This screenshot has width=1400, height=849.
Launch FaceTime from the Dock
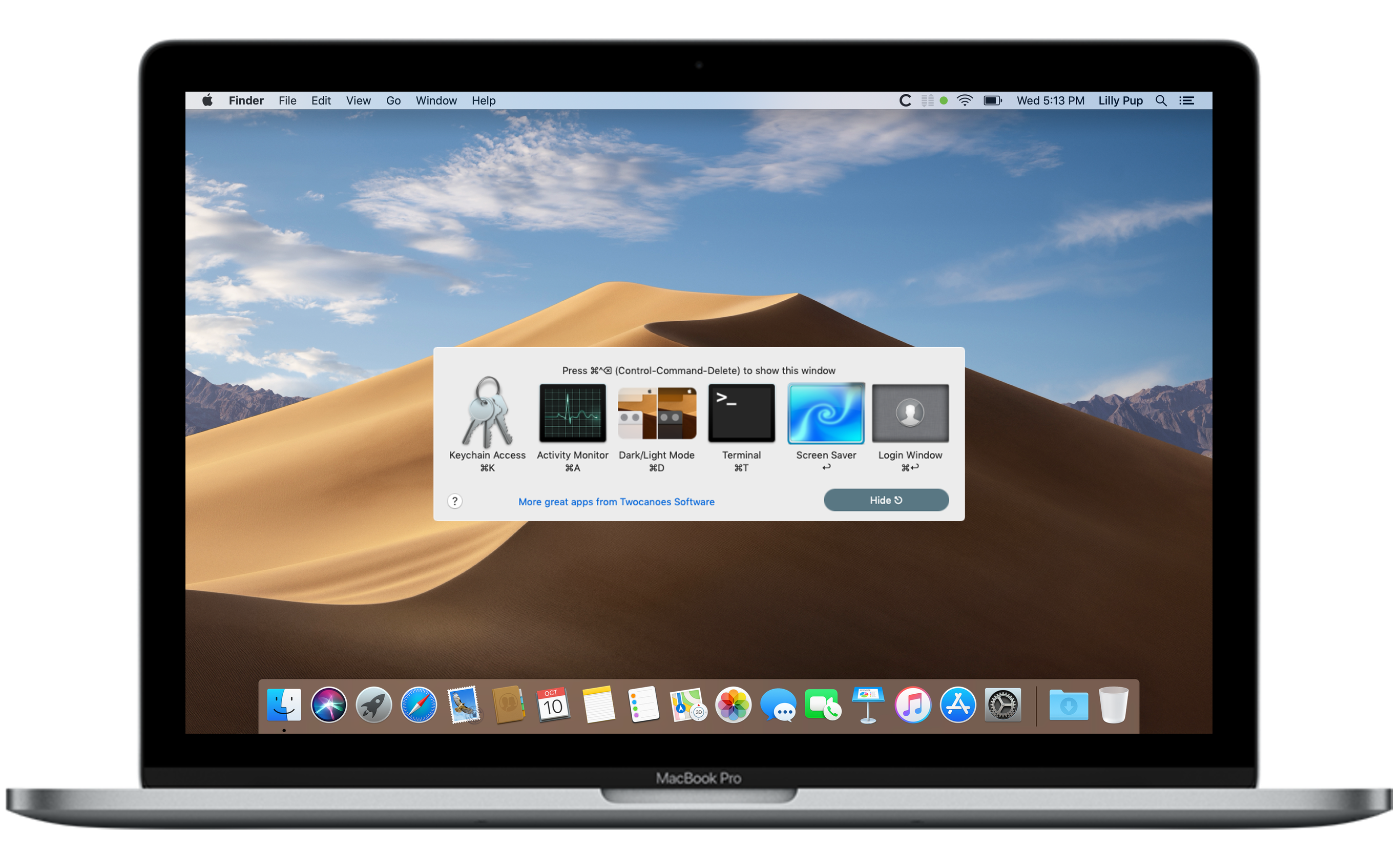coord(823,705)
